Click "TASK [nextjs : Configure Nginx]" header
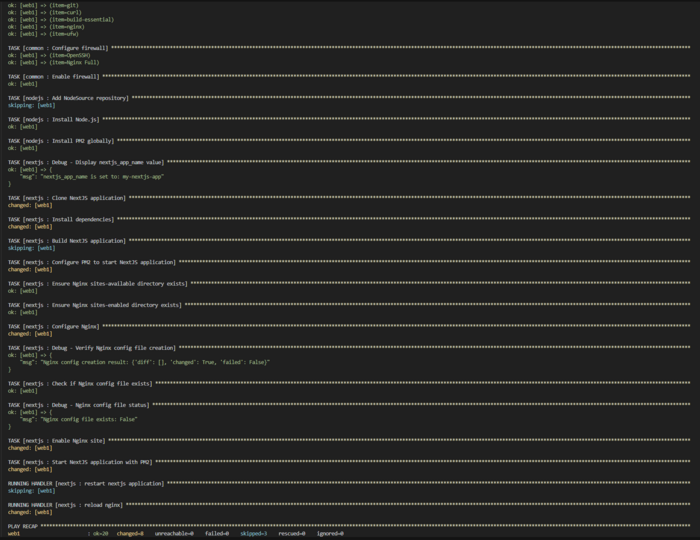Viewport: 700px width, 540px height. click(54, 327)
